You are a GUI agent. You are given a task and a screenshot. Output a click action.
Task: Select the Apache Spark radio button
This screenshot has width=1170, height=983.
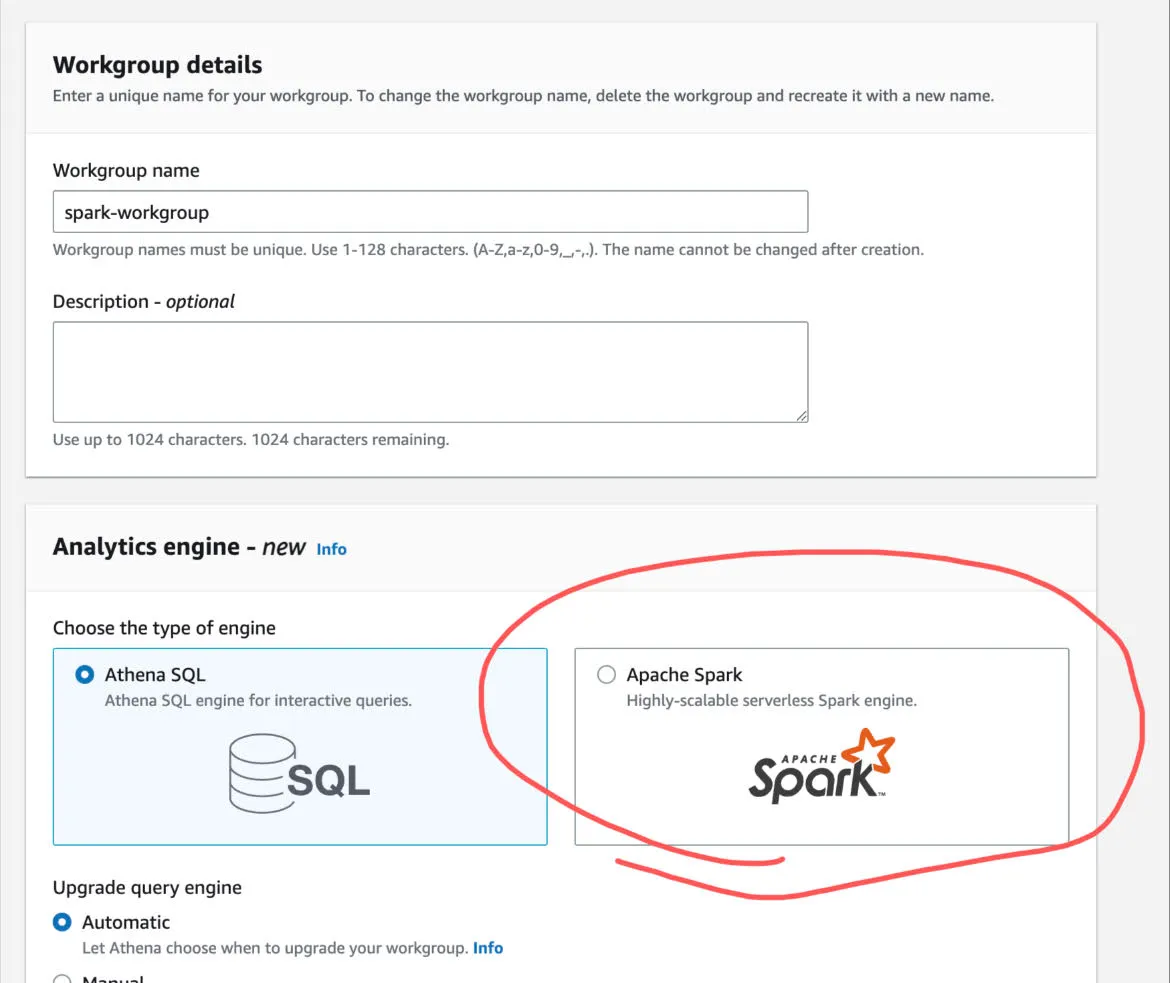point(606,675)
